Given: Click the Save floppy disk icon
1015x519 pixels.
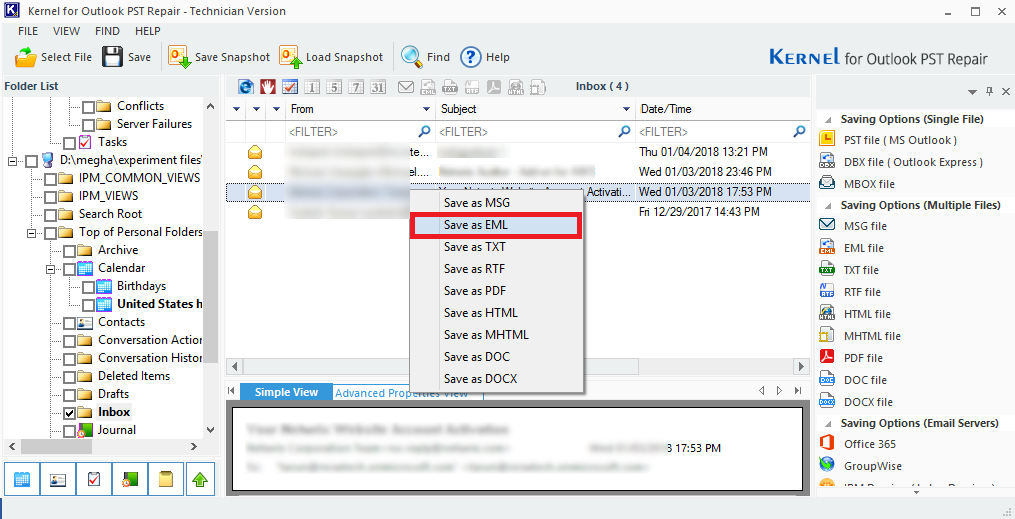Looking at the screenshot, I should 113,57.
